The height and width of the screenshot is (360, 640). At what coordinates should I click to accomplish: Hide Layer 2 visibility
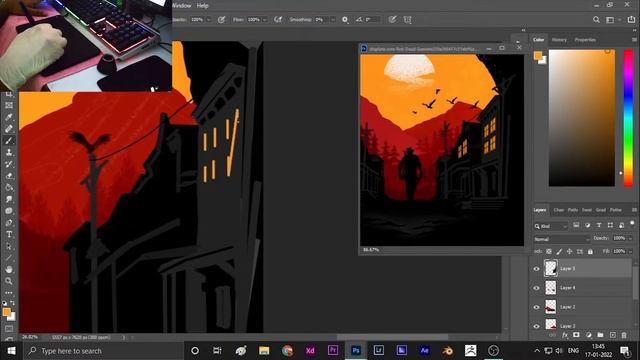coord(537,307)
